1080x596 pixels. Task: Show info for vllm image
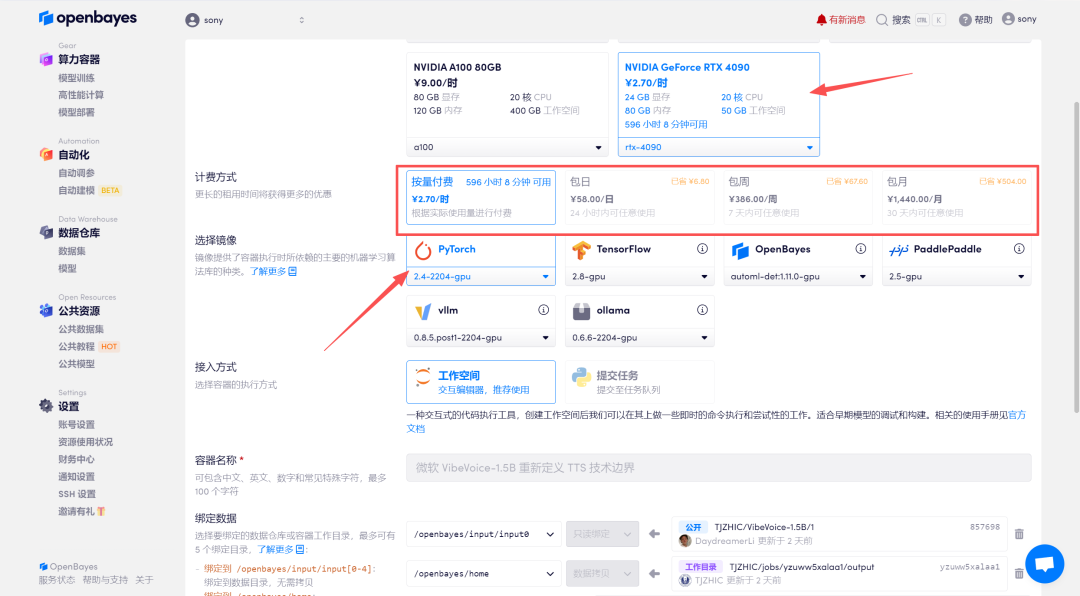(544, 310)
